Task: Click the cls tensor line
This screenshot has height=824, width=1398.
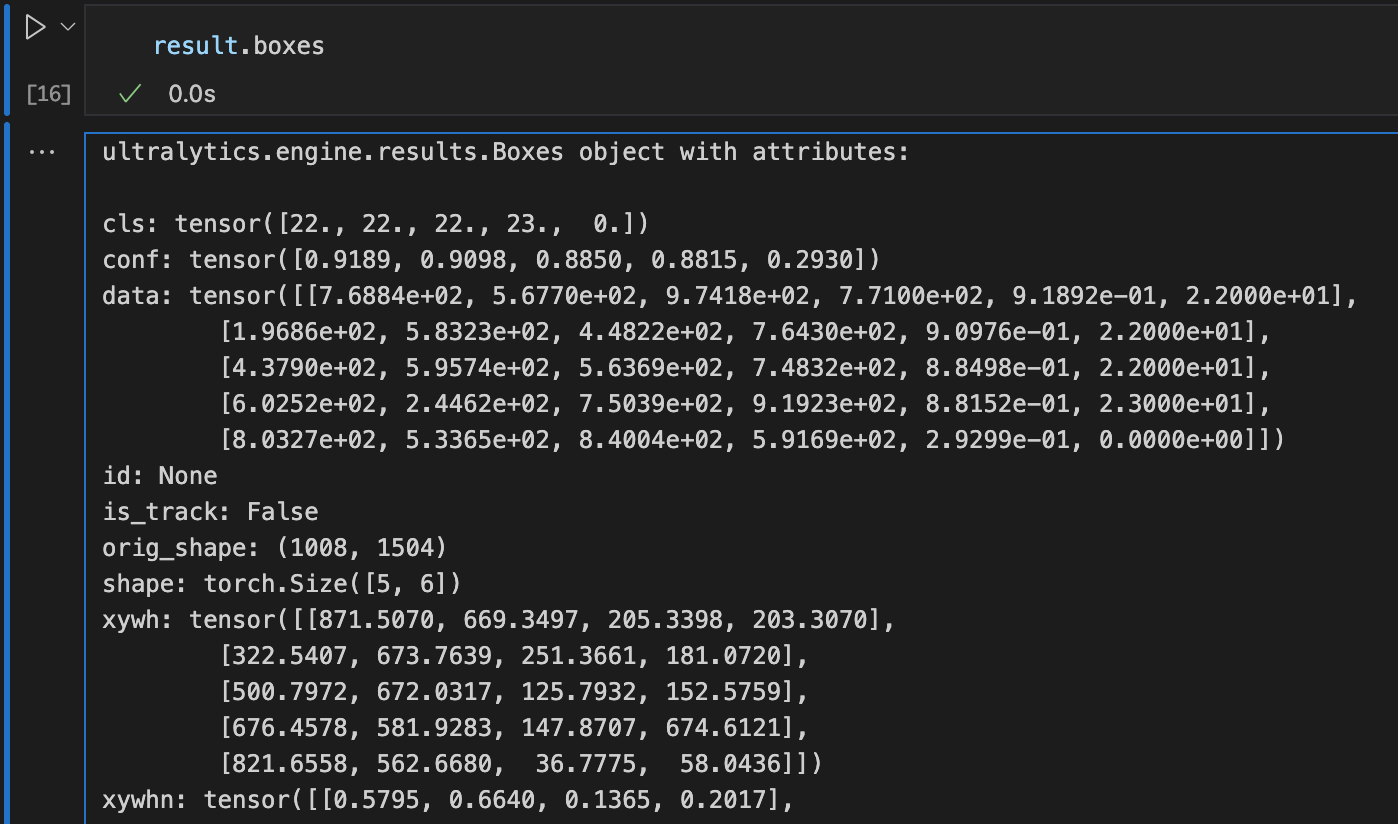Action: pos(375,224)
